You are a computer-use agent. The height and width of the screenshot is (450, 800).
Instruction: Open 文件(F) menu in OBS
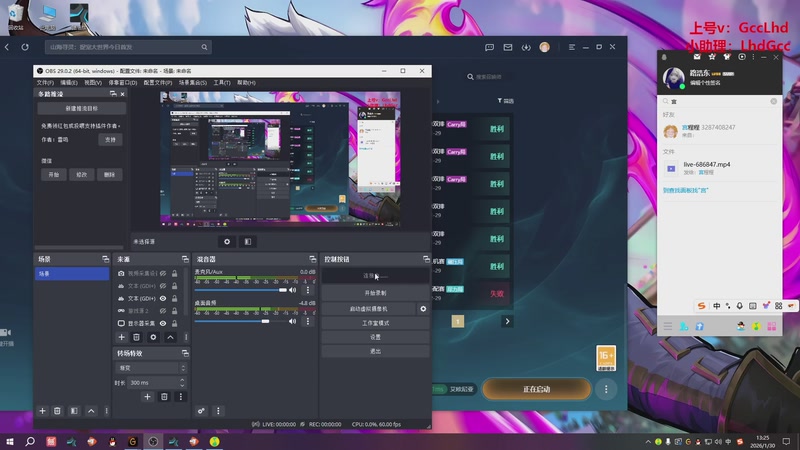click(x=45, y=83)
